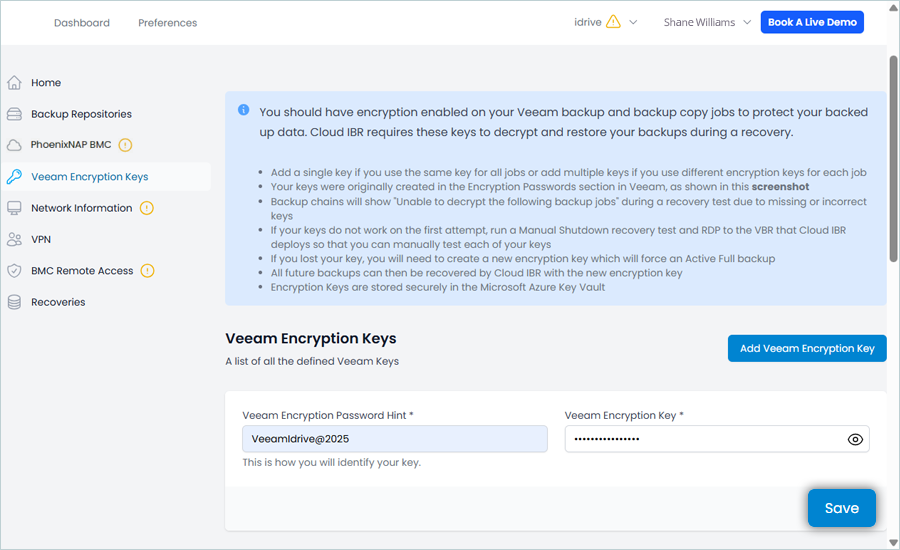Click warning badge next to Network Information
The height and width of the screenshot is (550, 900).
147,208
